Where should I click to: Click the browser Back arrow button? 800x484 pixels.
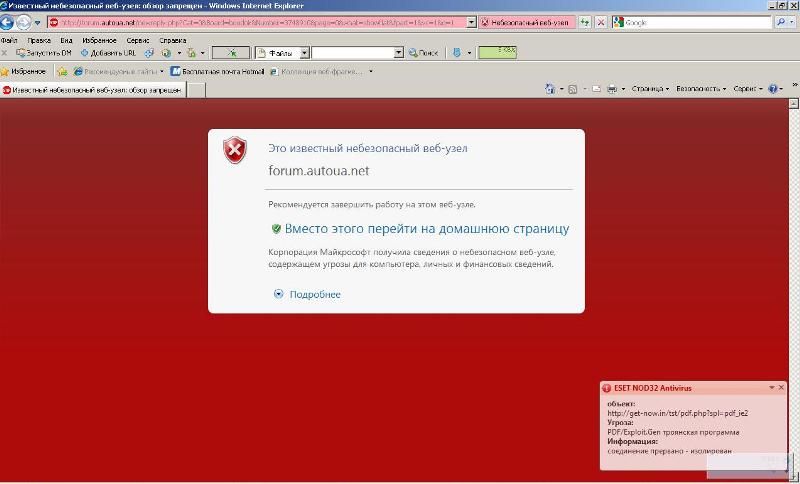point(8,22)
